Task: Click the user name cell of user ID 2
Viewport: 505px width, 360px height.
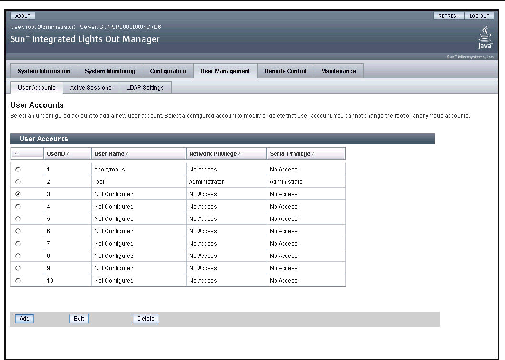Action: [139, 182]
